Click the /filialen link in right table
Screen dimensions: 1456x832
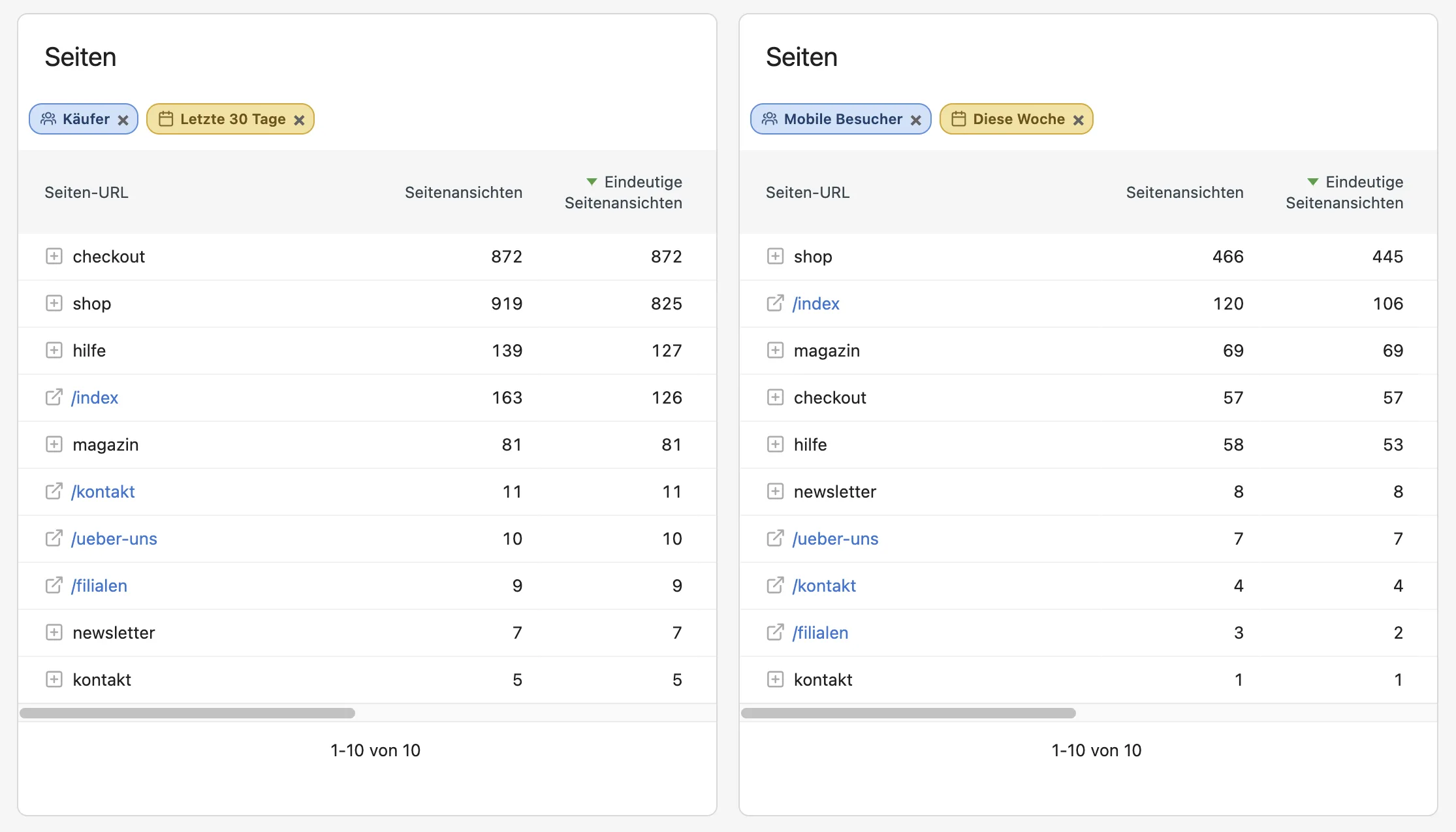point(820,633)
